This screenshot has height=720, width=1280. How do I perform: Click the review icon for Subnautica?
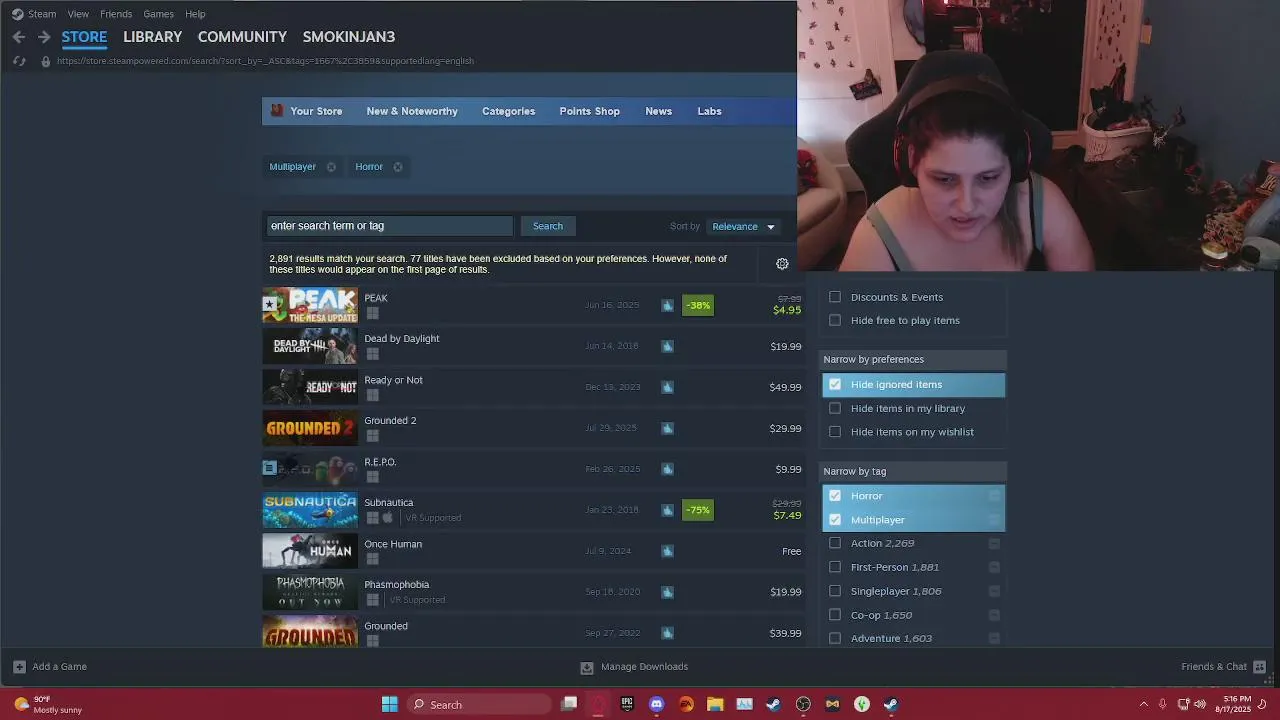667,510
